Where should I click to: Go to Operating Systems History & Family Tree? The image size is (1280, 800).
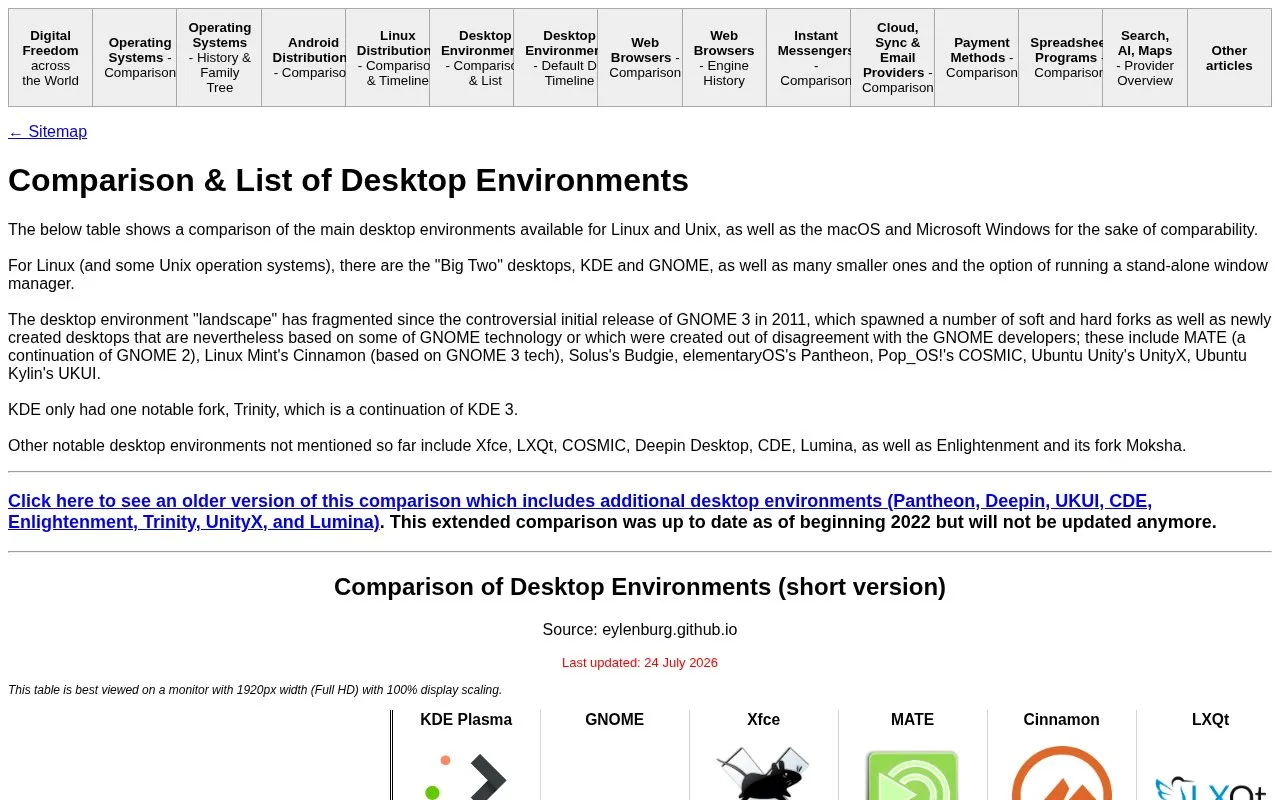click(x=219, y=58)
